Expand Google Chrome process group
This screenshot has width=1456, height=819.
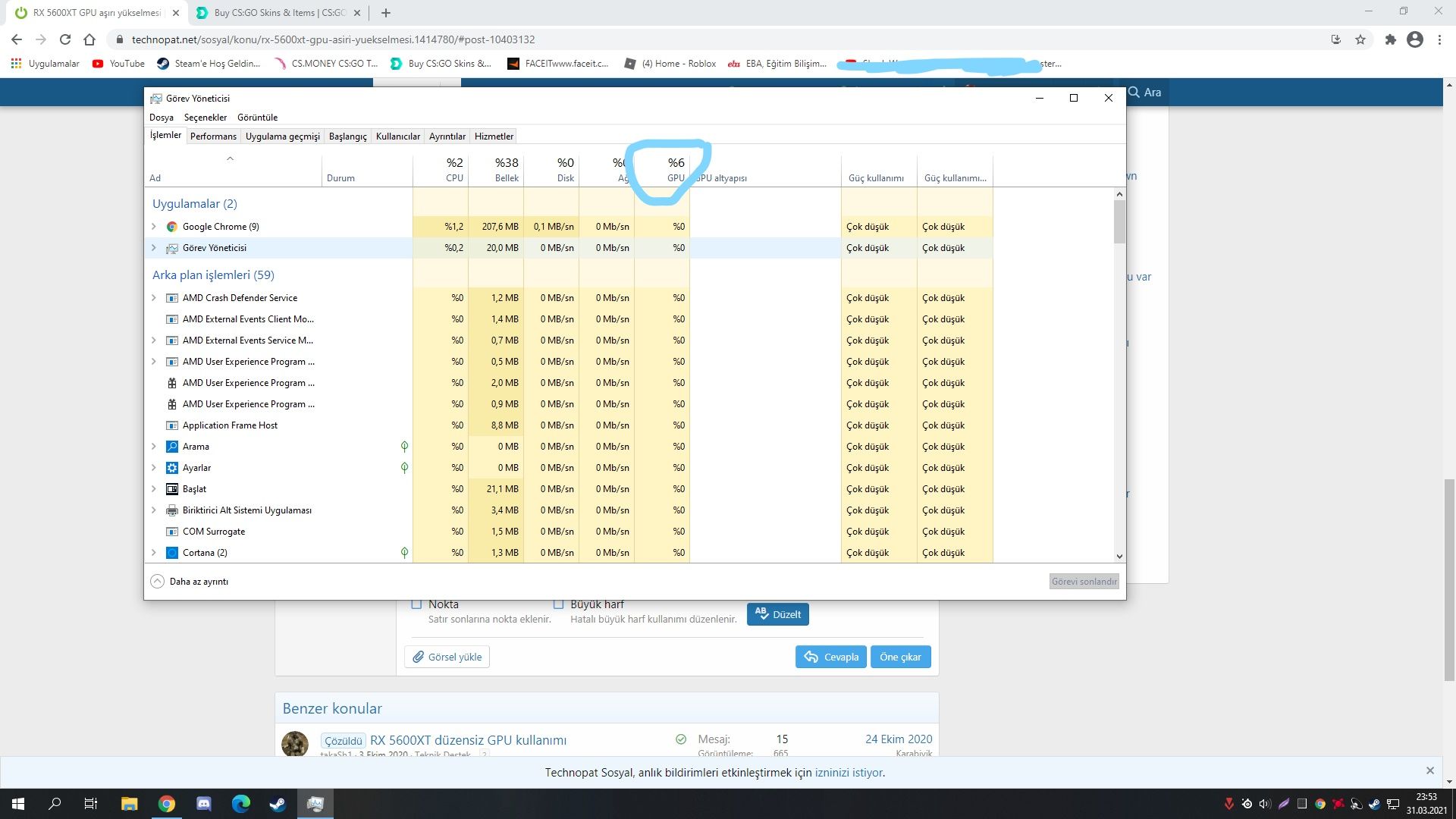(x=154, y=227)
